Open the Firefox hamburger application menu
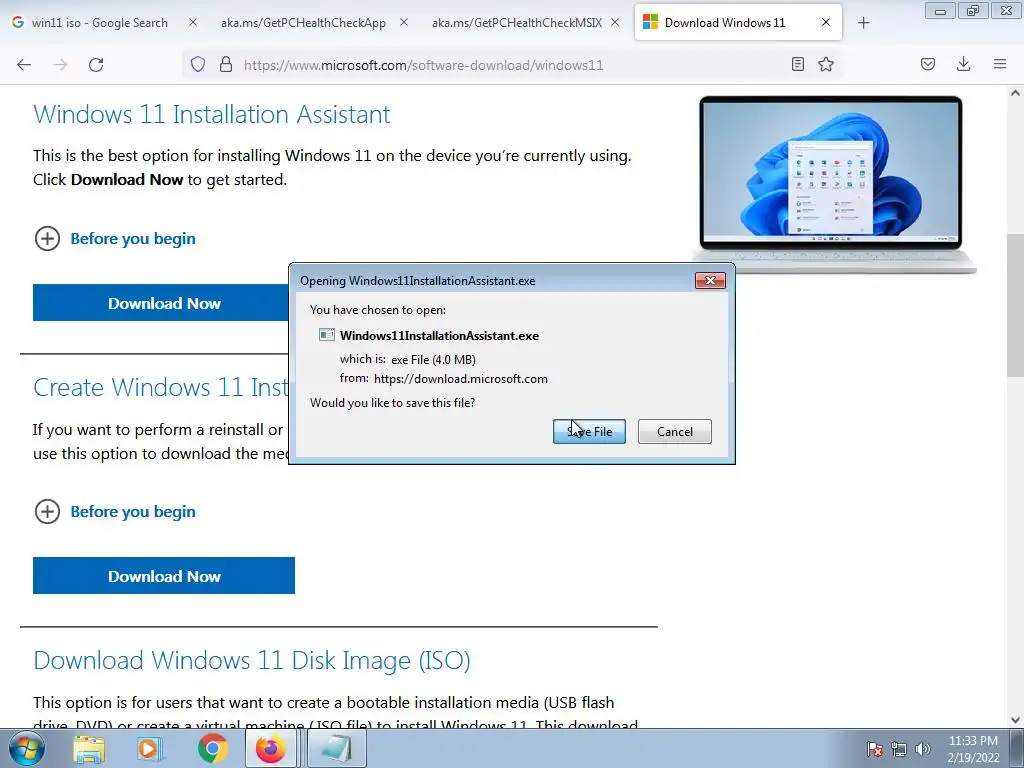This screenshot has width=1024, height=768. (x=1000, y=64)
